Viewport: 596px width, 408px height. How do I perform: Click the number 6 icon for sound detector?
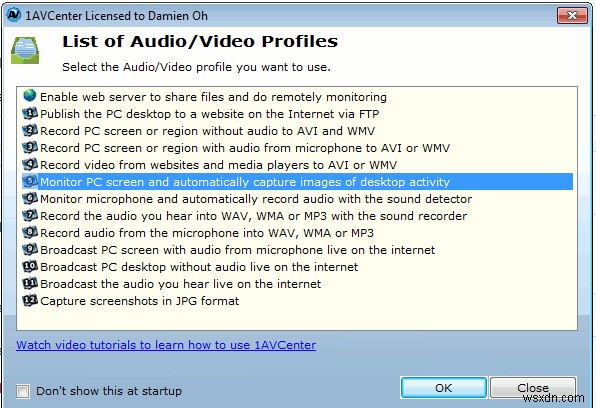tap(30, 198)
